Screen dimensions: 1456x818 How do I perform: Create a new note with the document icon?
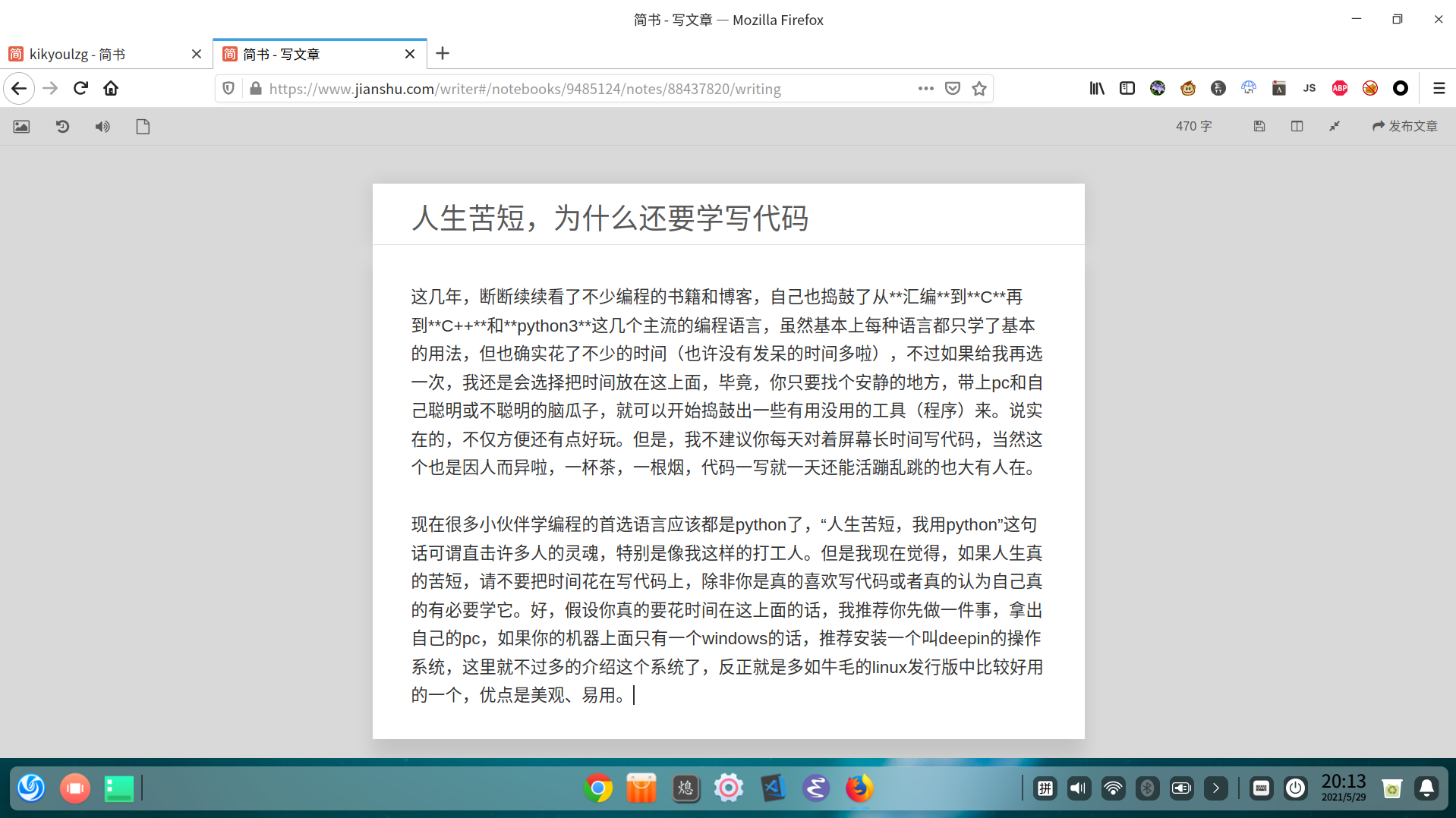click(x=143, y=126)
